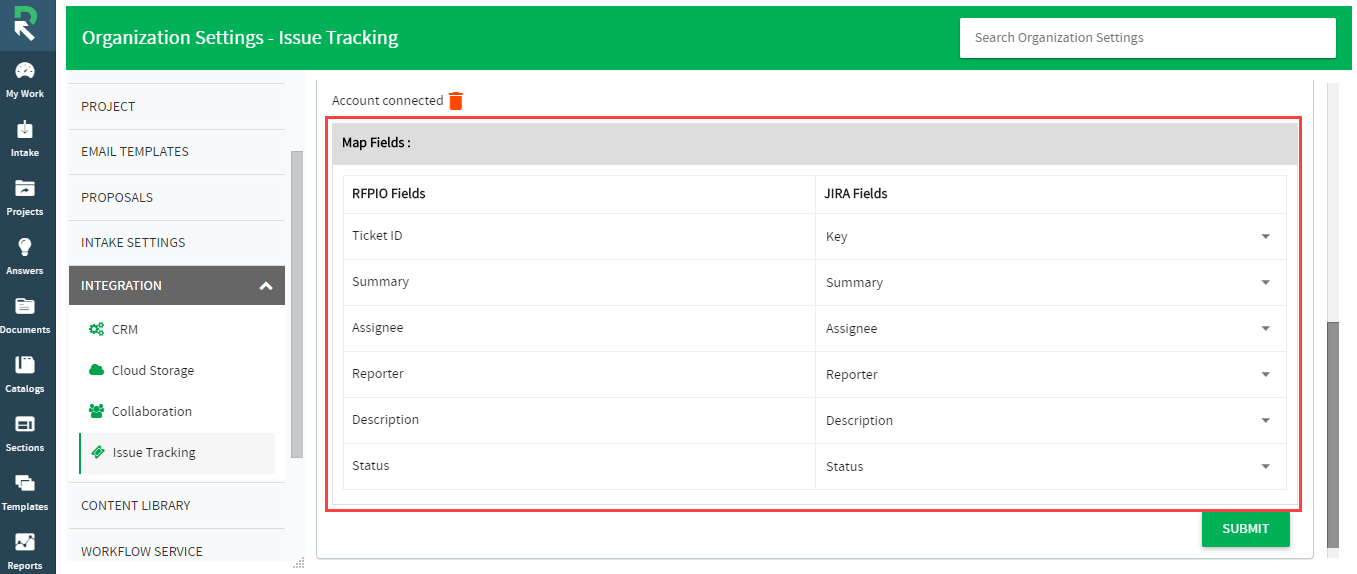The image size is (1357, 574).
Task: Open PROPOSALS settings
Action: pyautogui.click(x=177, y=197)
